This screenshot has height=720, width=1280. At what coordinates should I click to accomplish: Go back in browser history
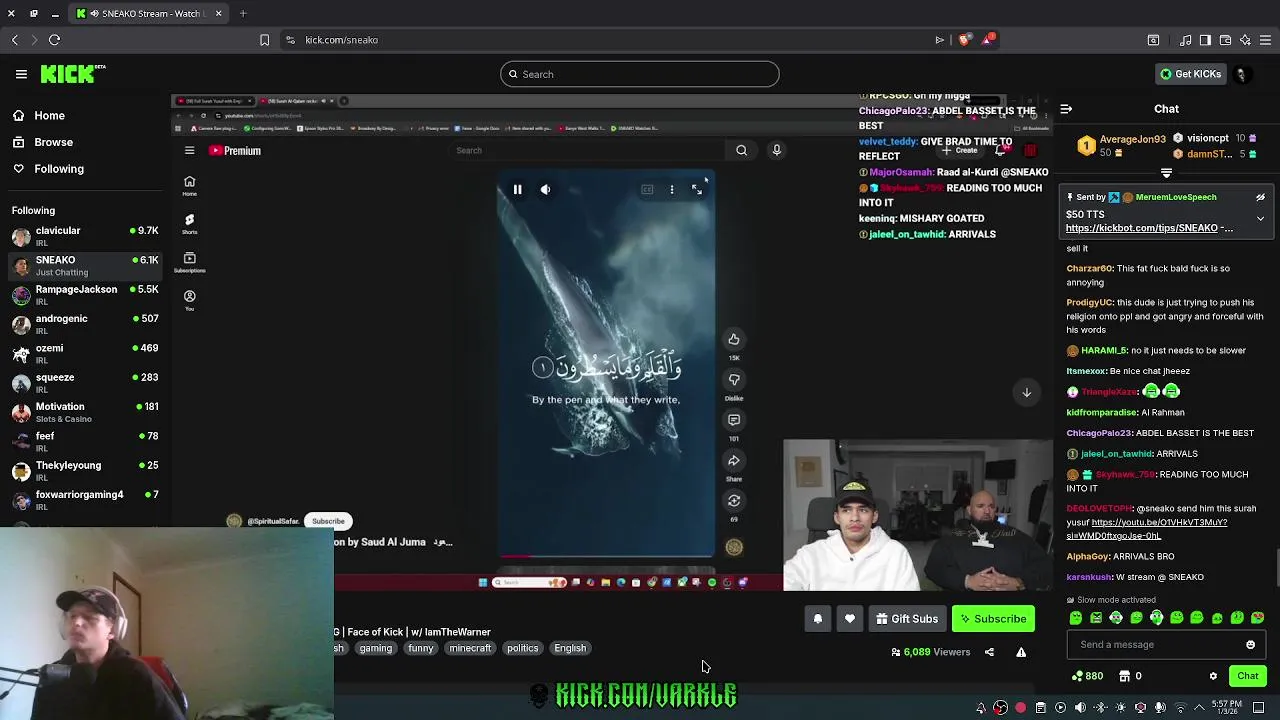click(x=15, y=40)
